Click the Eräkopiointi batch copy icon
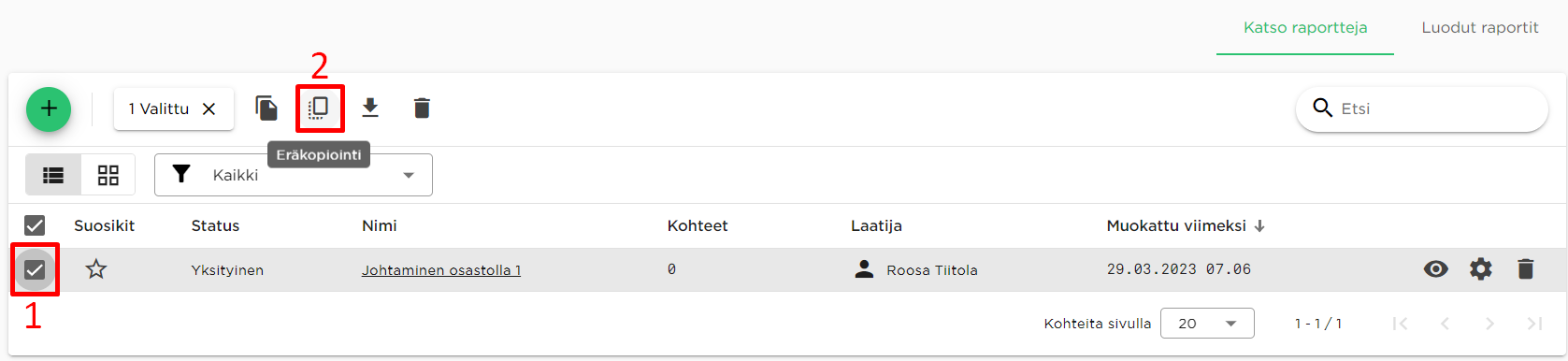Screen dimensions: 1568x361 319,108
